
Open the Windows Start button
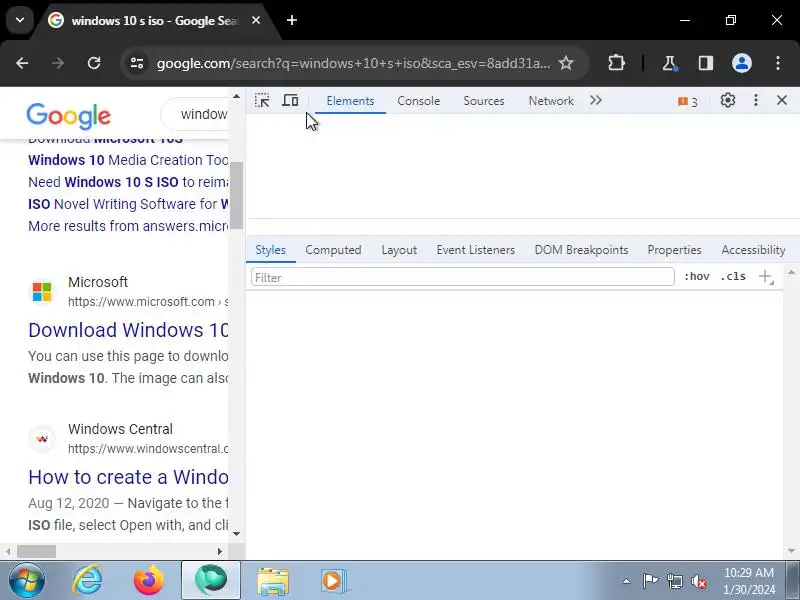tap(26, 581)
